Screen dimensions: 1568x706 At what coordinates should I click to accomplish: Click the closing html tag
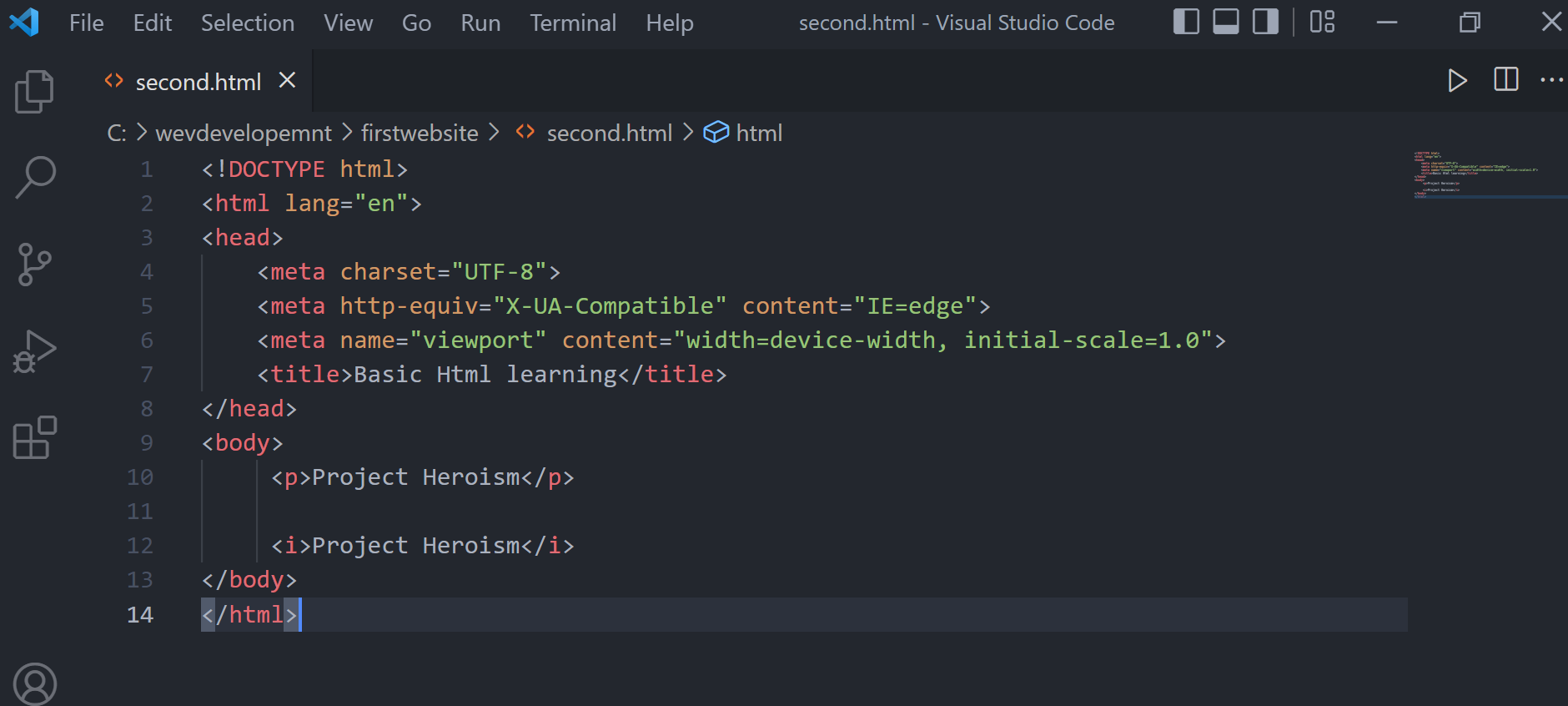click(249, 615)
